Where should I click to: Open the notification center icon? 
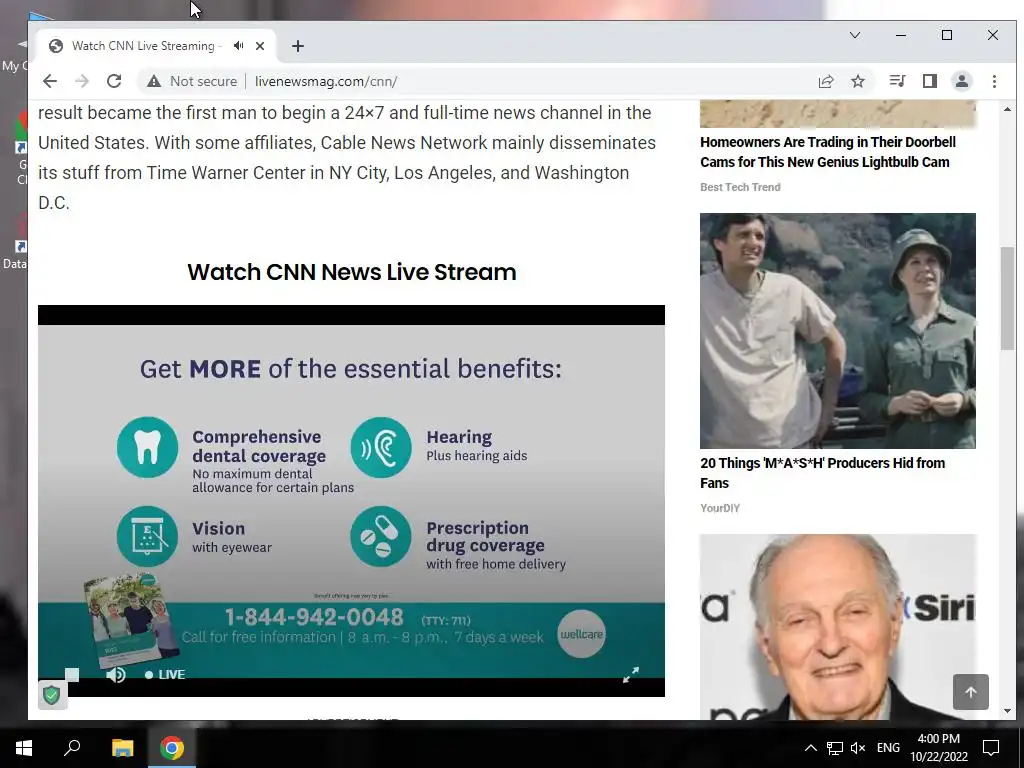pyautogui.click(x=991, y=748)
